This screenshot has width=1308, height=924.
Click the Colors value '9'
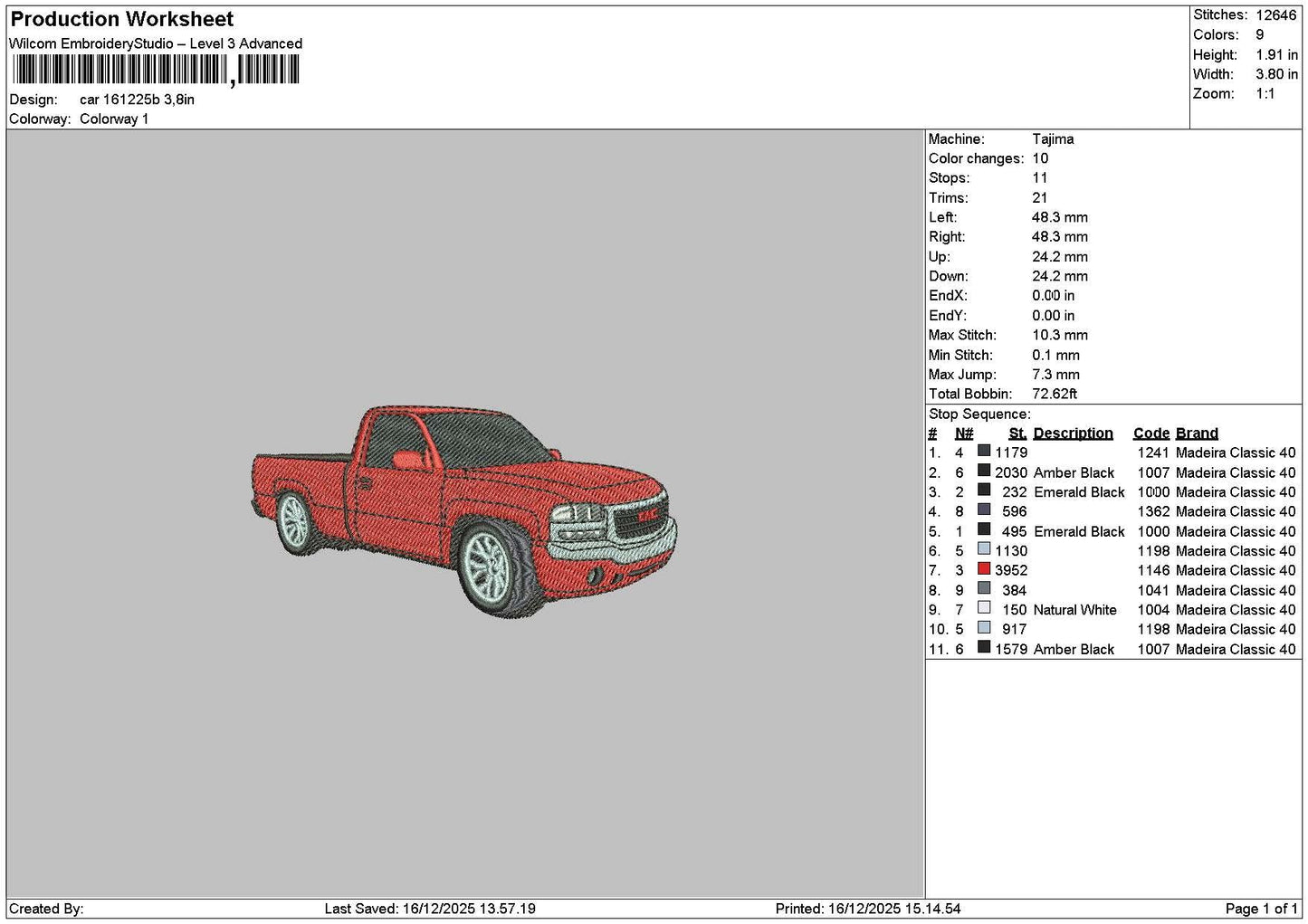[x=1260, y=34]
